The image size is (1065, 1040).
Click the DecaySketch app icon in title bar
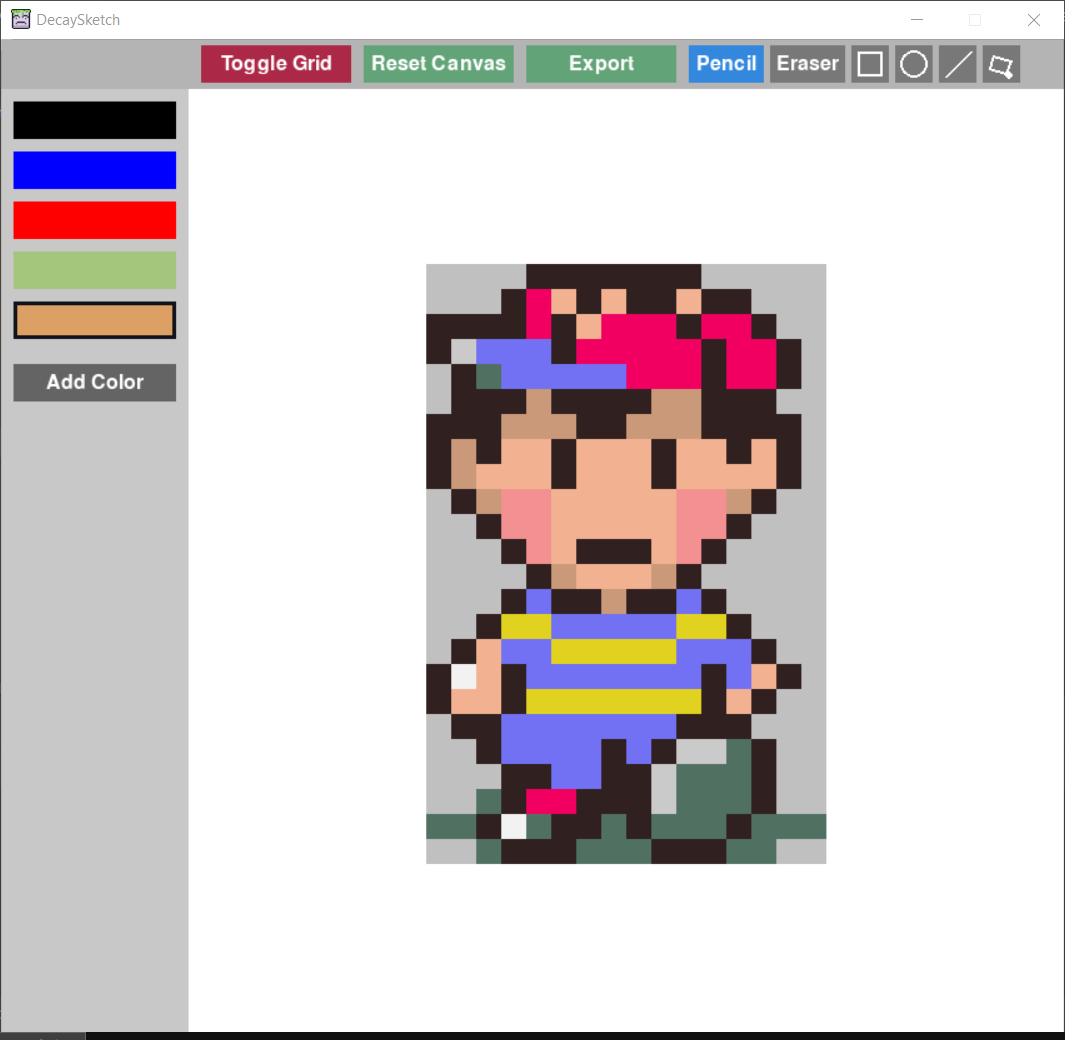pos(21,19)
